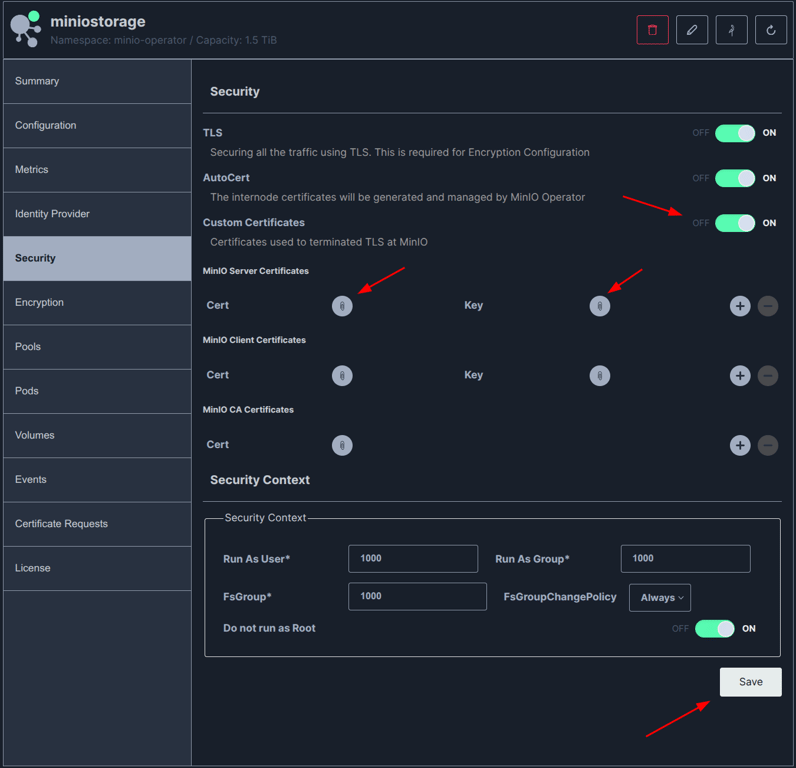Screen dimensions: 796x768
Task: Click the FsGroup input field
Action: tap(417, 596)
